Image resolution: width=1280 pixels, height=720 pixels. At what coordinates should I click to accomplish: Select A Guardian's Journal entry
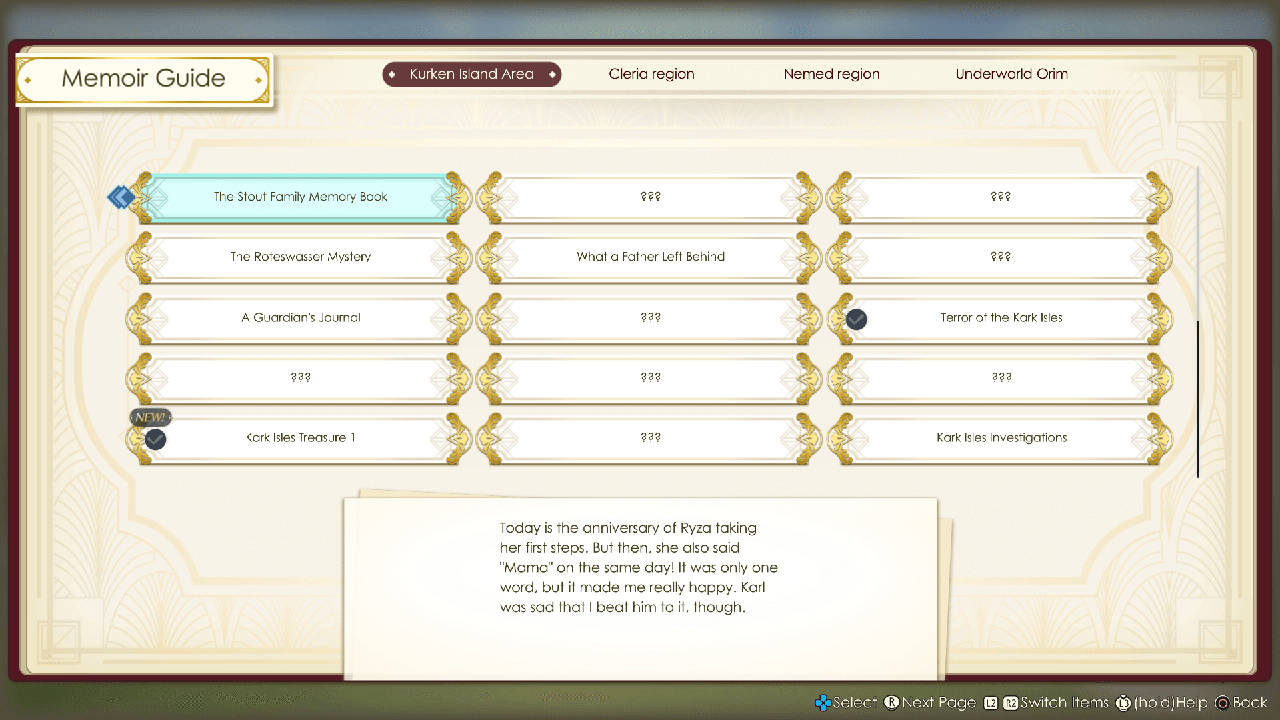(300, 318)
